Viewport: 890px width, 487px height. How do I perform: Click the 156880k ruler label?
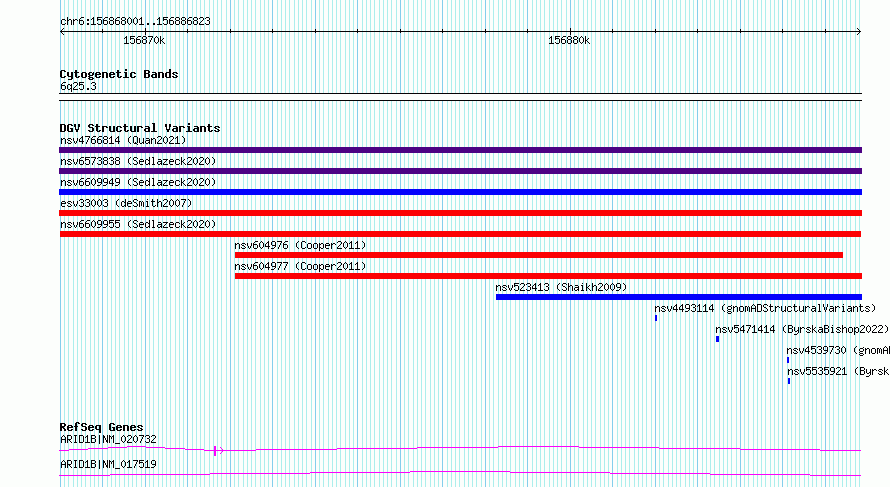pyautogui.click(x=569, y=40)
